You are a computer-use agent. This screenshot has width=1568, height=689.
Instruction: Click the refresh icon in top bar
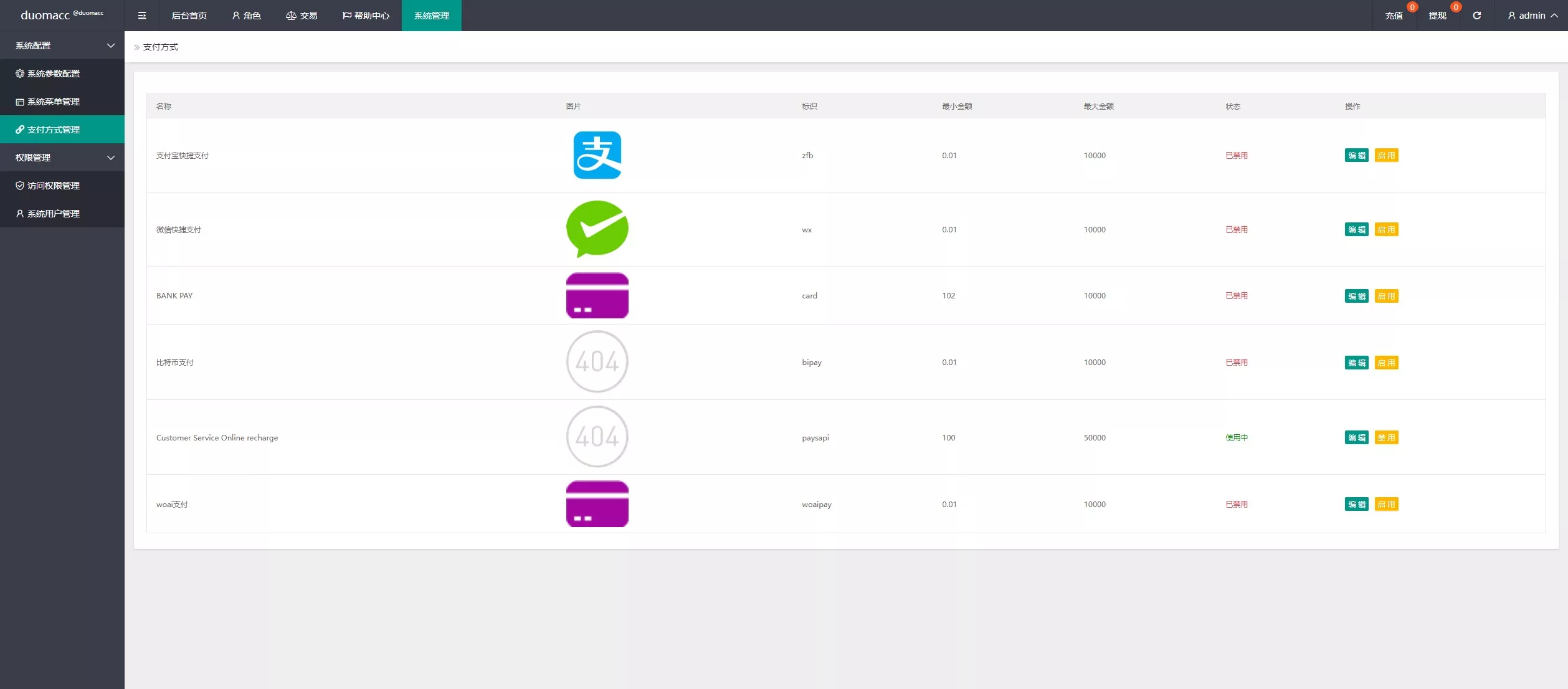point(1476,16)
